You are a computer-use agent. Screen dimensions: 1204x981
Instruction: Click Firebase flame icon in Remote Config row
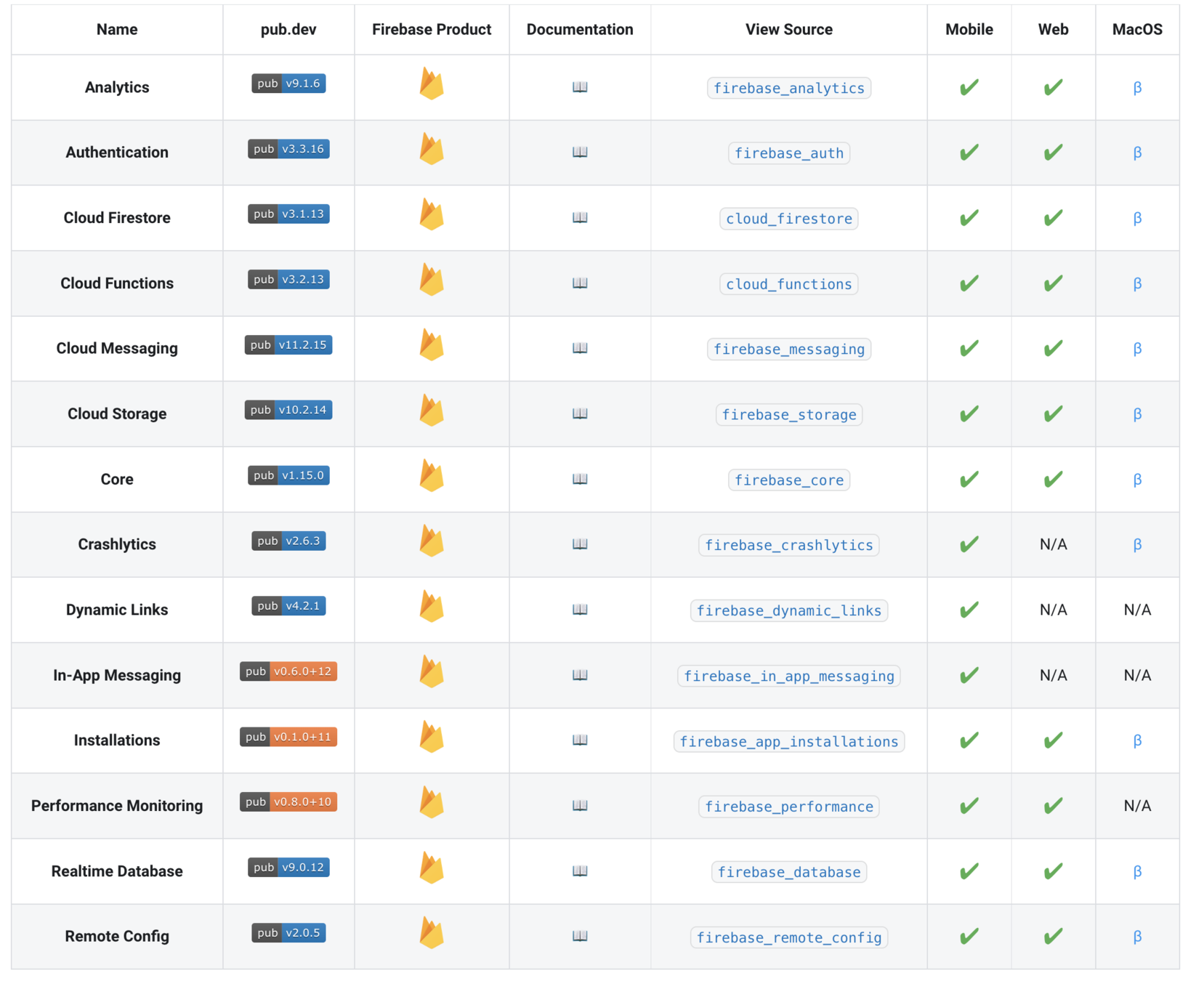pyautogui.click(x=432, y=933)
